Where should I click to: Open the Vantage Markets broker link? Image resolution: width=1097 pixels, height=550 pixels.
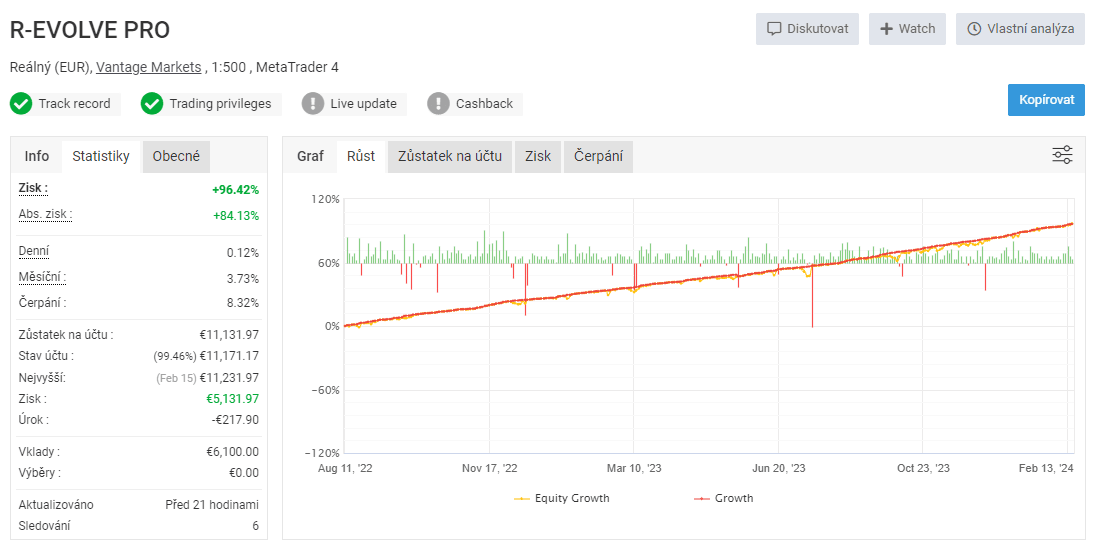pos(148,67)
